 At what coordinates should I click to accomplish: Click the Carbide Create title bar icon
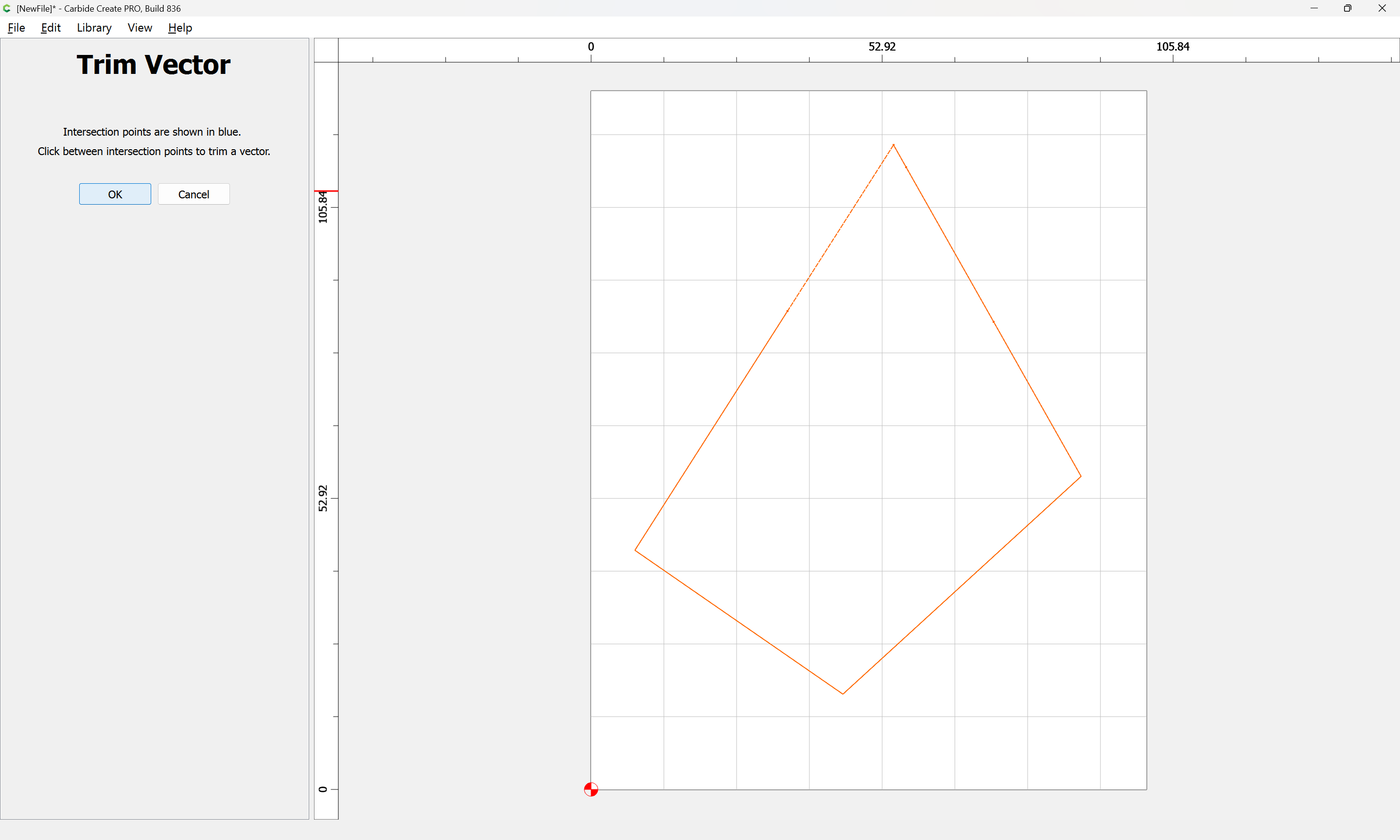click(x=7, y=8)
